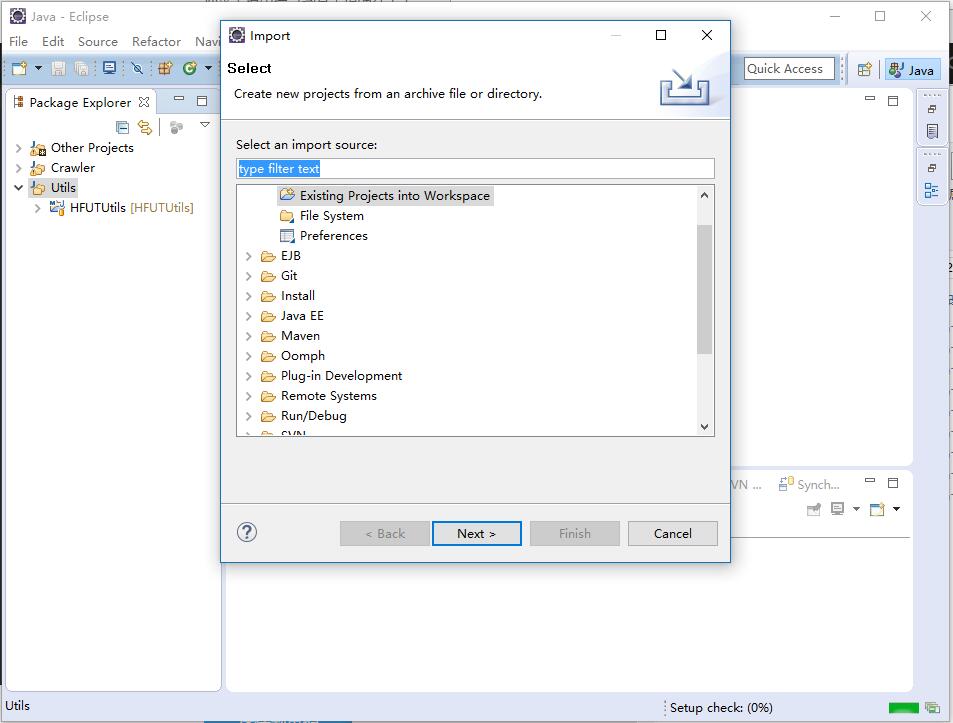
Task: Select the Maven folder row
Action: (290, 336)
